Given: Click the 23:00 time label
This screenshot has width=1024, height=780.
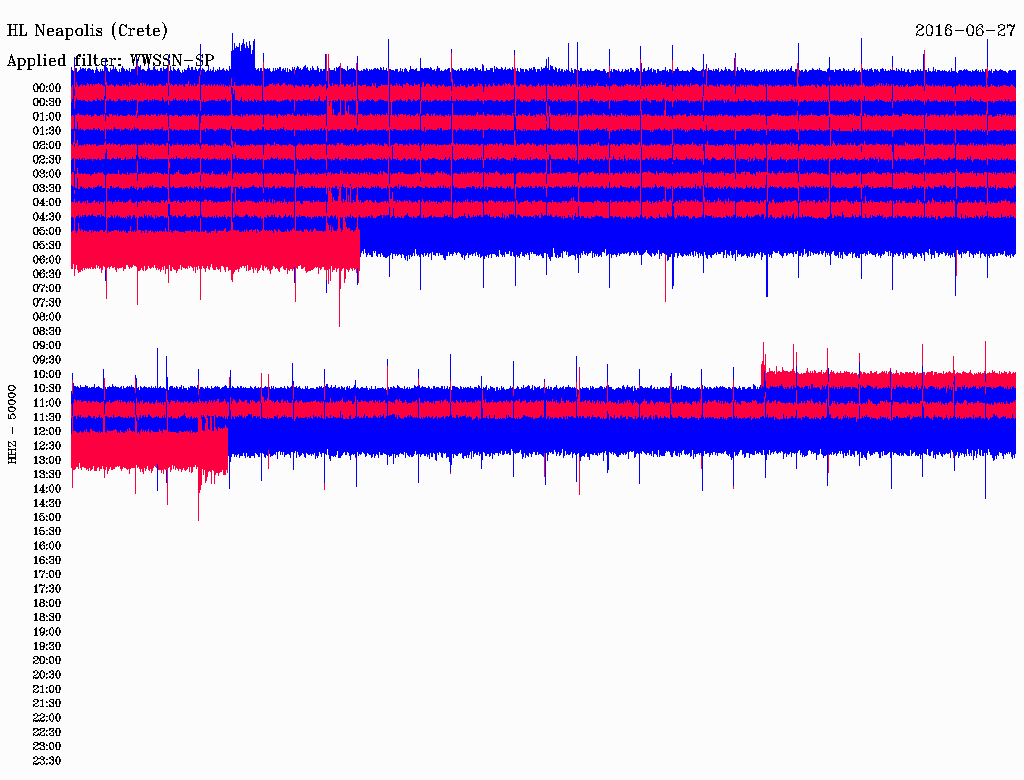Looking at the screenshot, I should (x=47, y=747).
